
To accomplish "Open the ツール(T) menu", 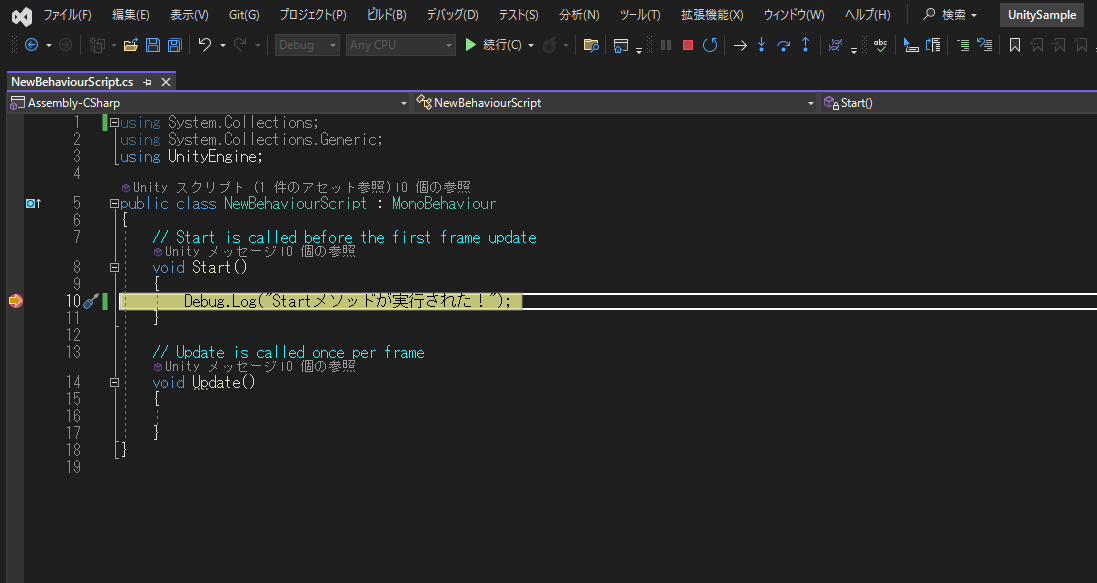I will click(x=639, y=15).
